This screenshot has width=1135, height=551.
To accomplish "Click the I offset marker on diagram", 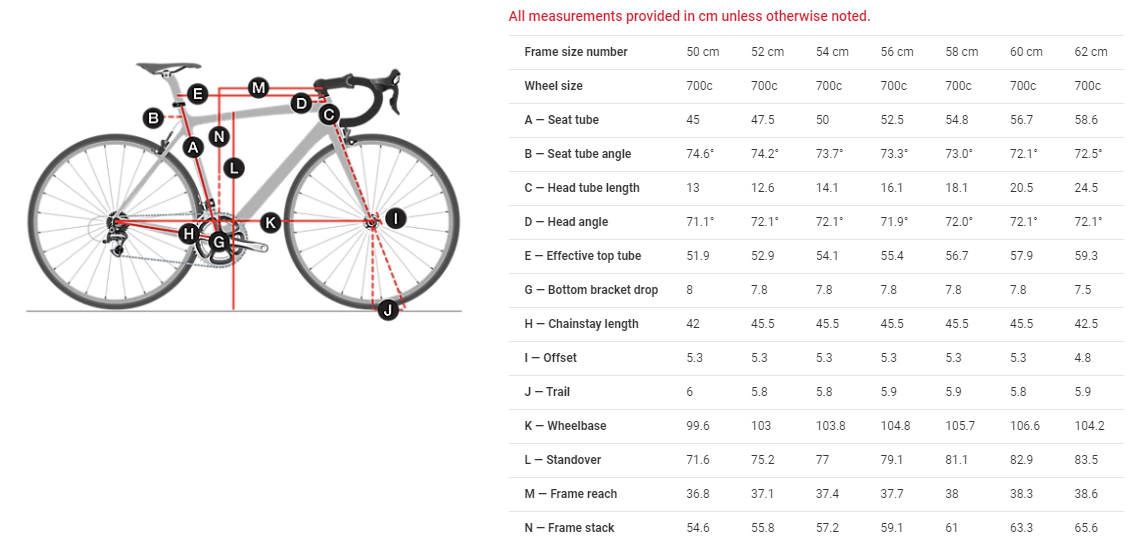I will [x=395, y=218].
